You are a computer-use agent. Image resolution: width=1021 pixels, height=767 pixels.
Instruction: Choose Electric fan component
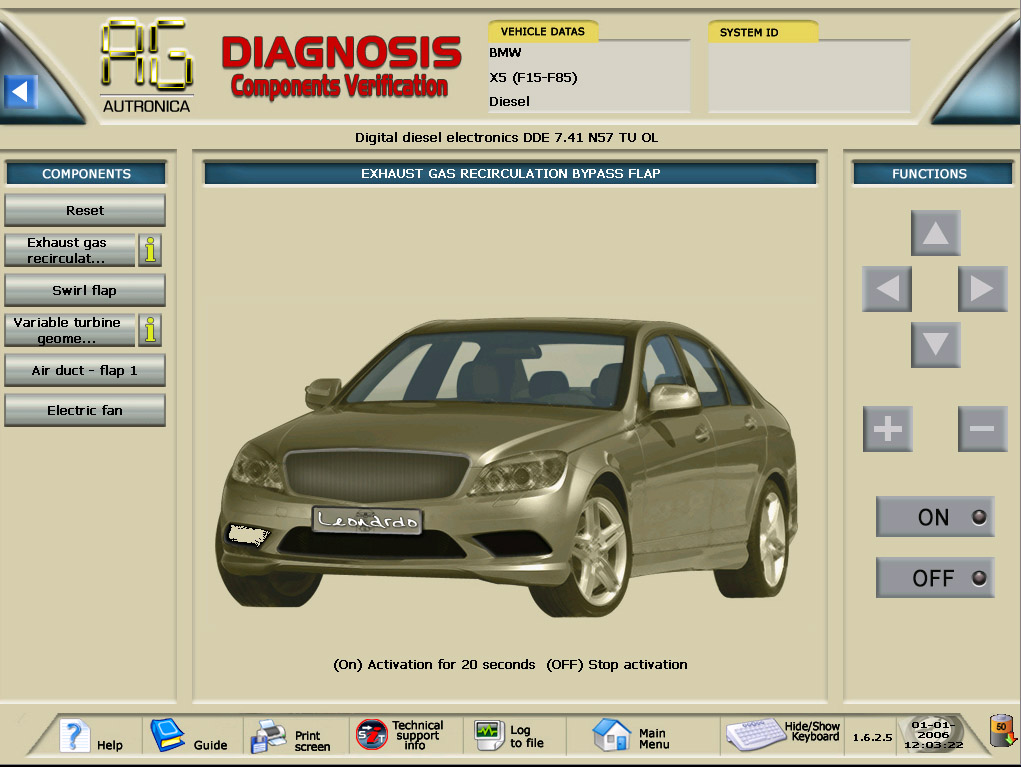click(x=85, y=411)
